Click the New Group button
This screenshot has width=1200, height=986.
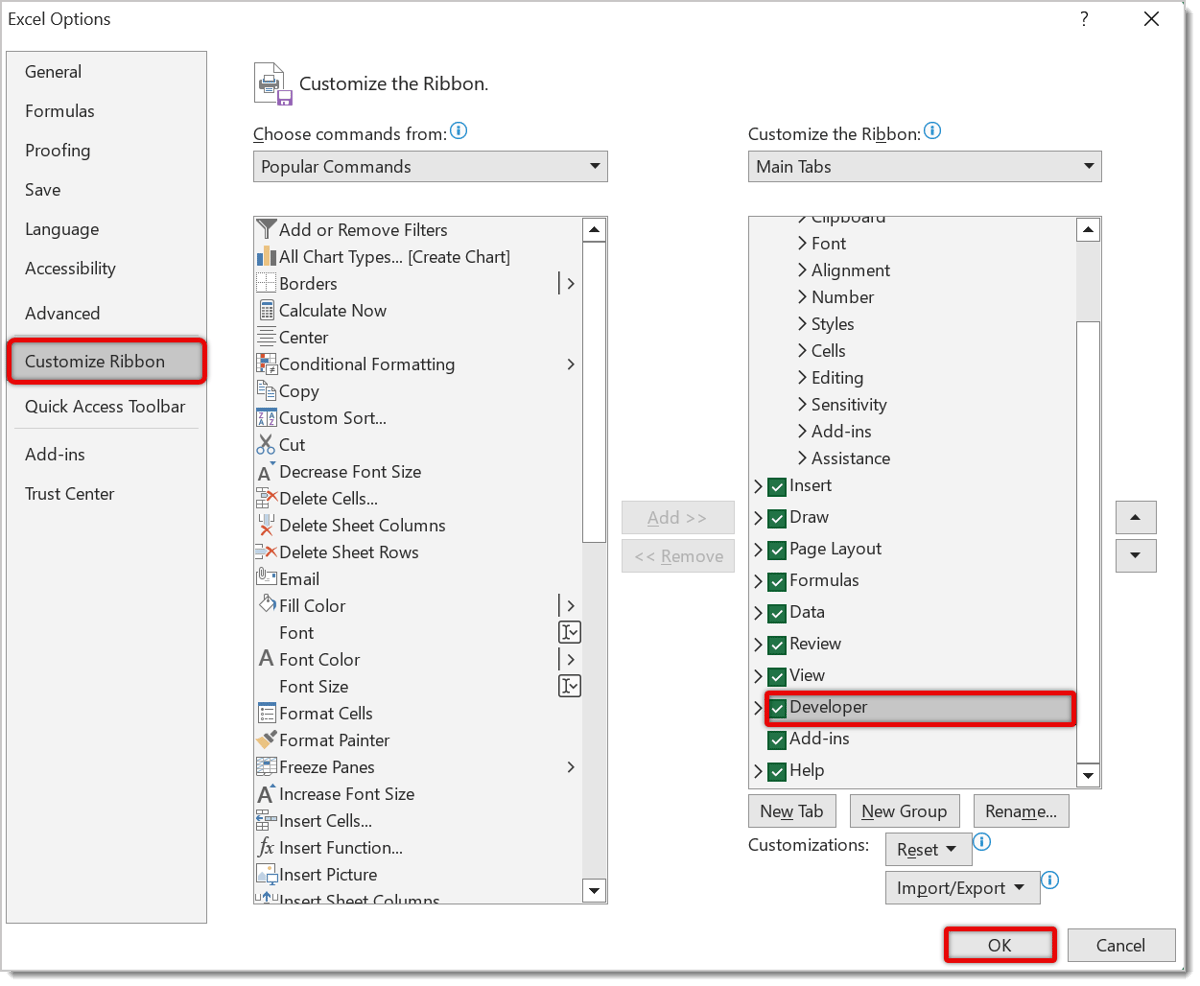[905, 811]
